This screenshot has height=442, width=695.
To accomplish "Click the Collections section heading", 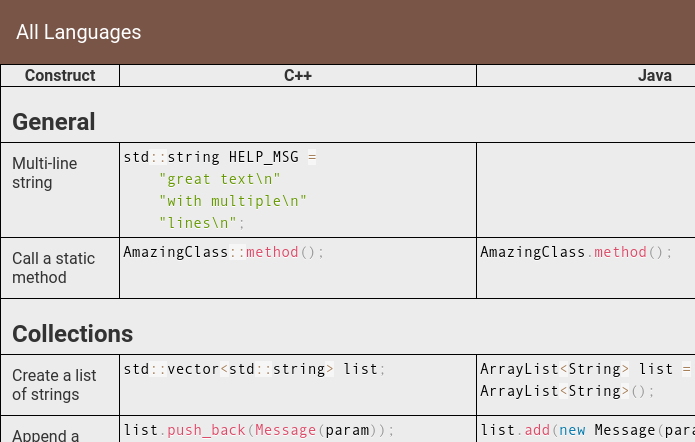I will tap(72, 333).
